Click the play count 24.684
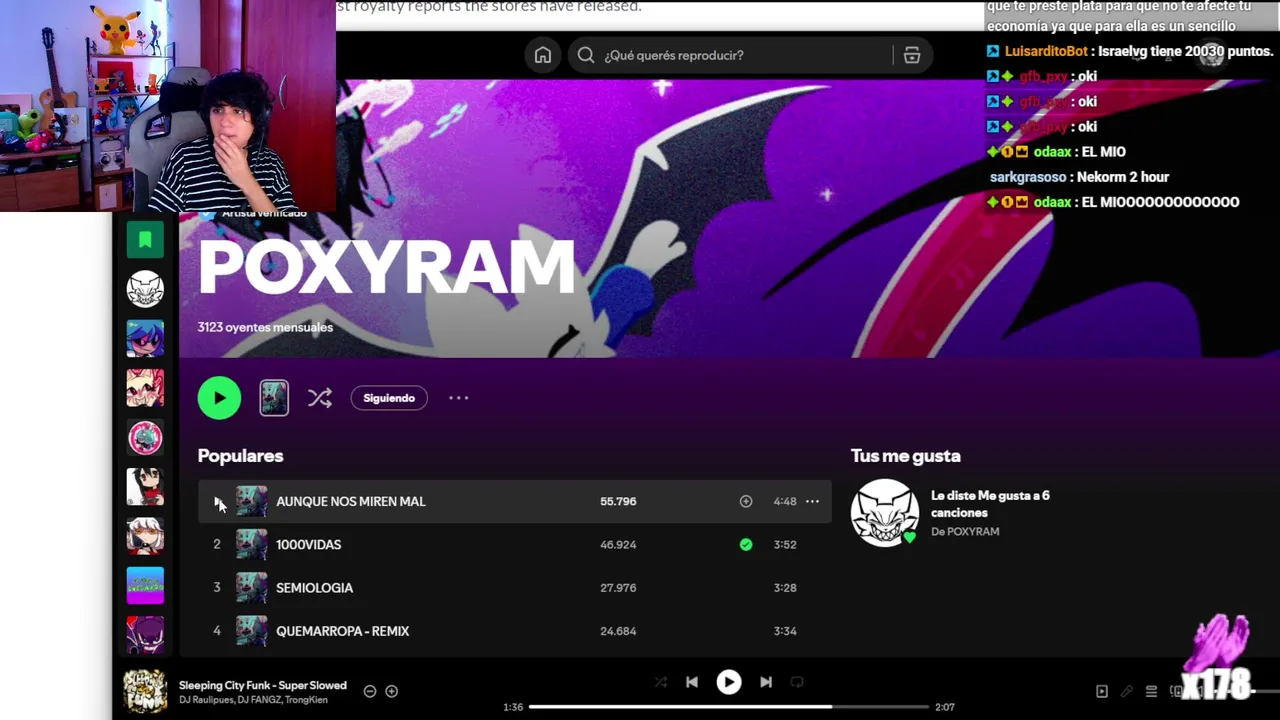Image resolution: width=1280 pixels, height=720 pixels. (x=618, y=631)
